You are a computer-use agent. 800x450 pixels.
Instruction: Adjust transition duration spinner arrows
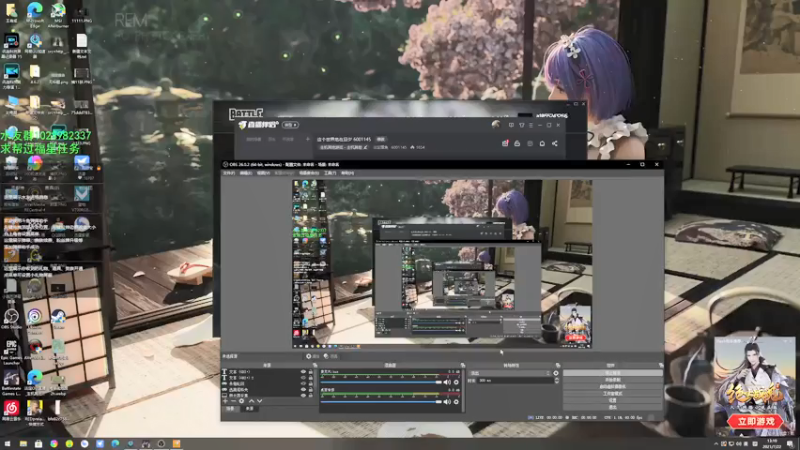(x=556, y=381)
